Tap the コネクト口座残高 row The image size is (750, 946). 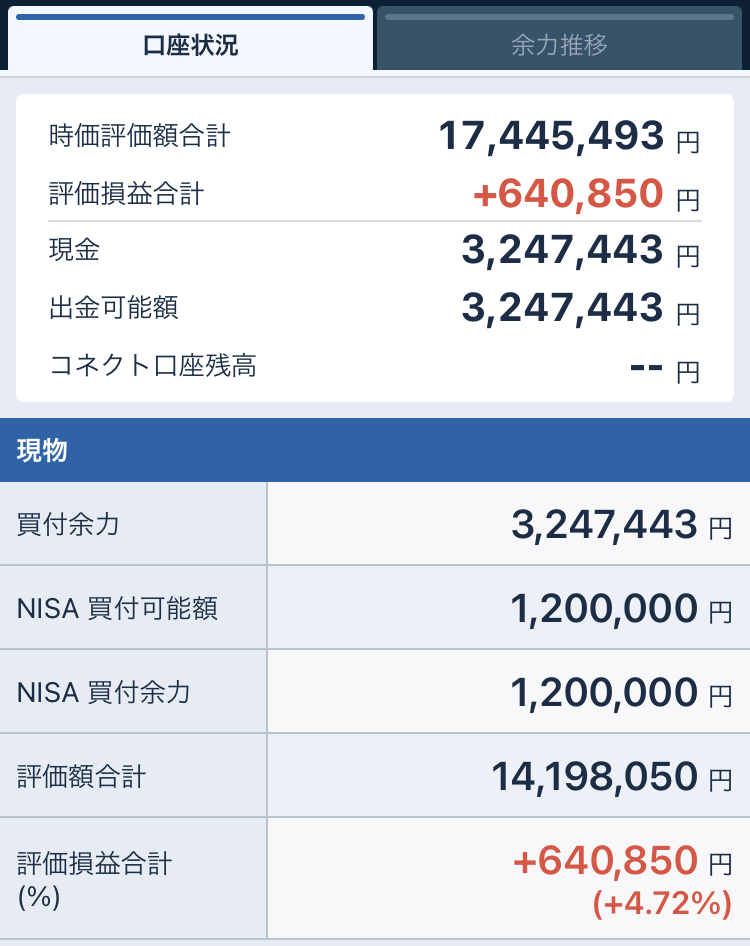click(x=153, y=366)
